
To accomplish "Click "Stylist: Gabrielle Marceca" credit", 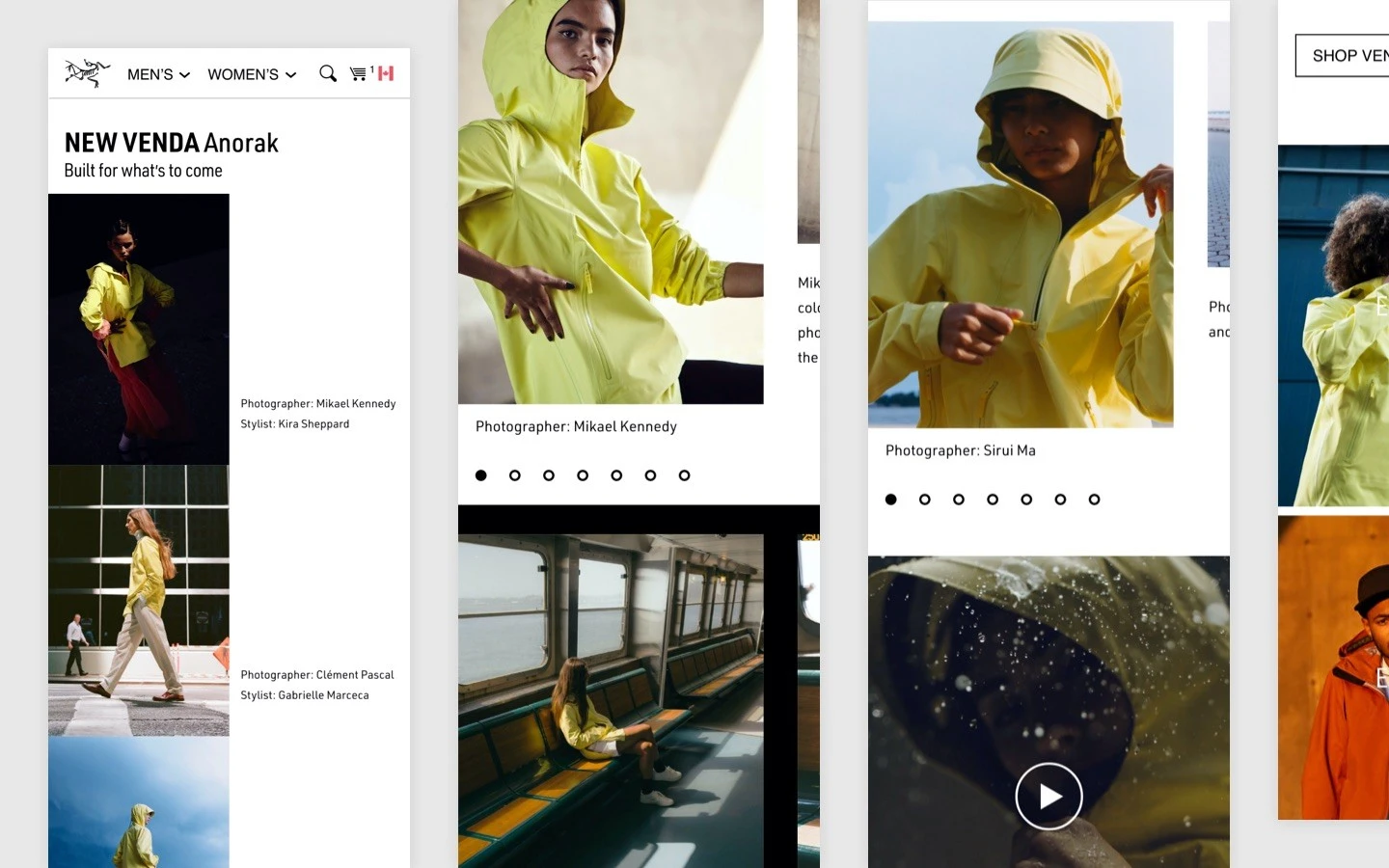I will (305, 695).
